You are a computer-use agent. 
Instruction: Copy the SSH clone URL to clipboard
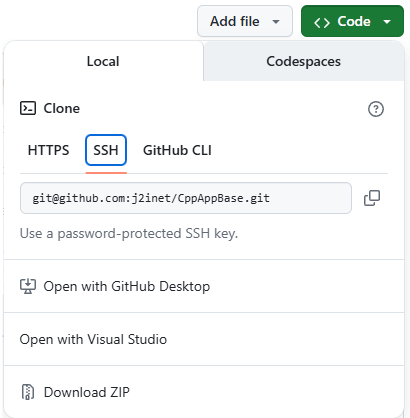coord(372,198)
